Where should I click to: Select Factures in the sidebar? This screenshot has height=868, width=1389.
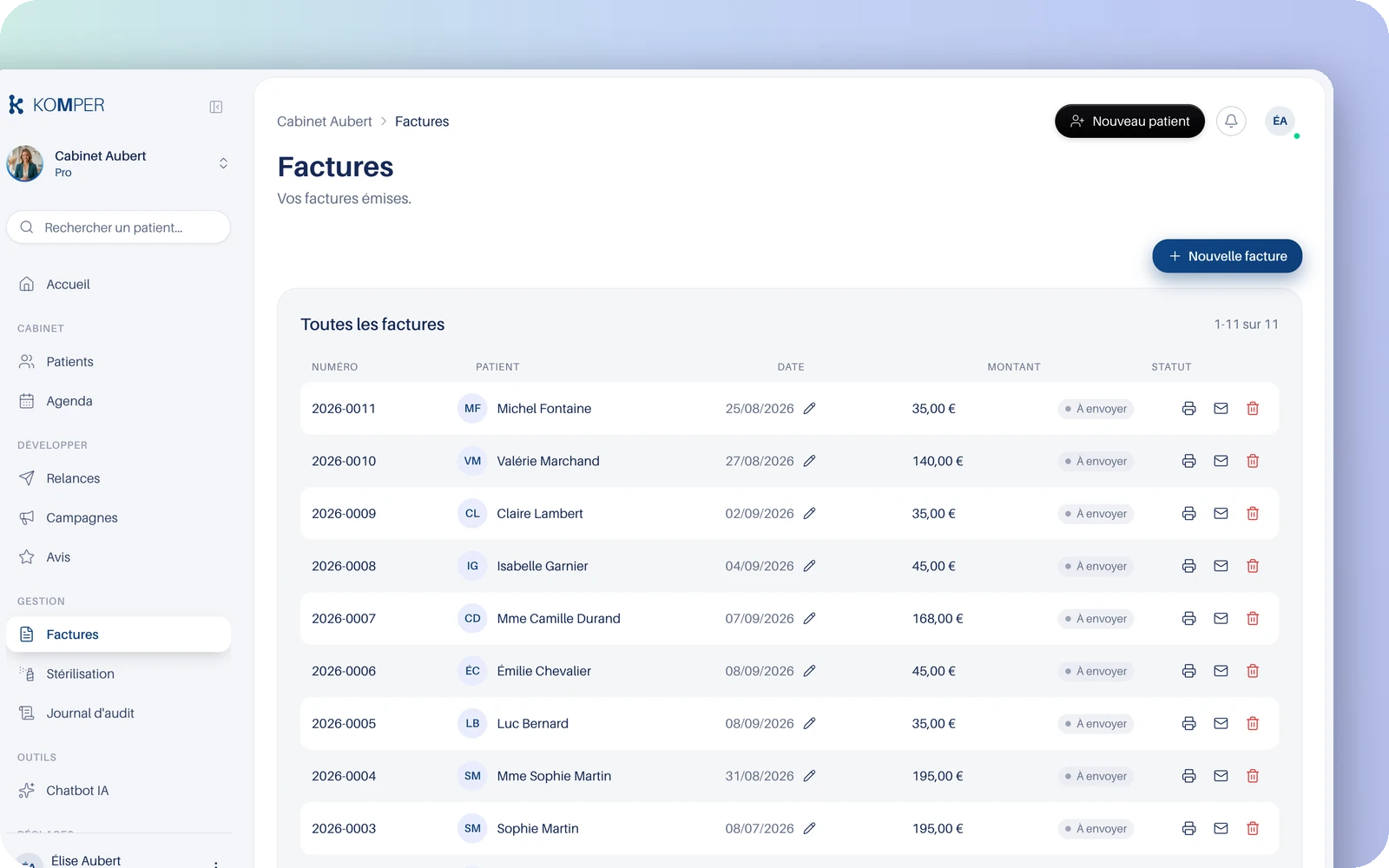point(118,635)
